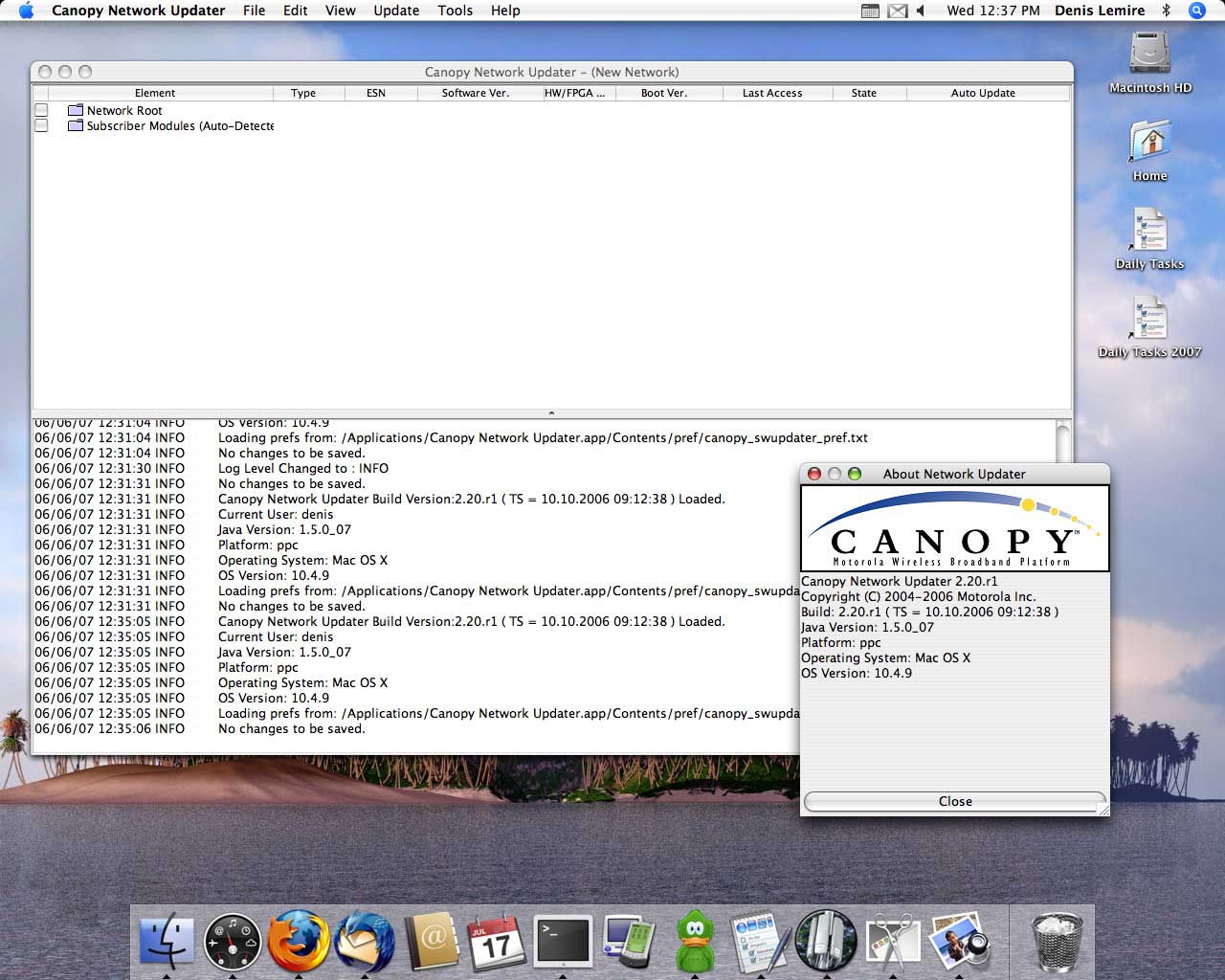
Task: Click the mail envelope menu bar icon
Action: [897, 11]
